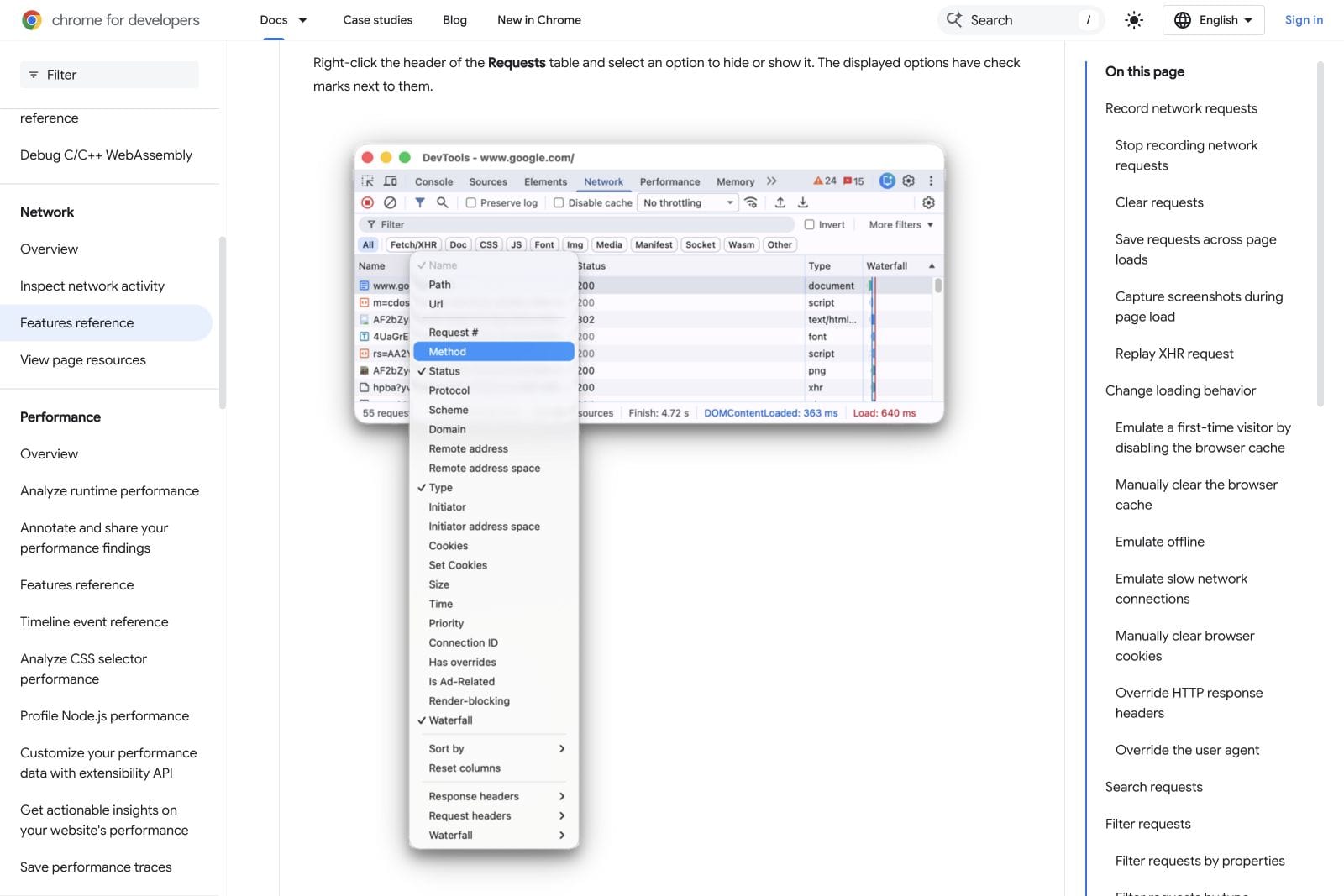Image resolution: width=1344 pixels, height=896 pixels.
Task: Click the Waterfall column sort arrow
Action: 932,265
